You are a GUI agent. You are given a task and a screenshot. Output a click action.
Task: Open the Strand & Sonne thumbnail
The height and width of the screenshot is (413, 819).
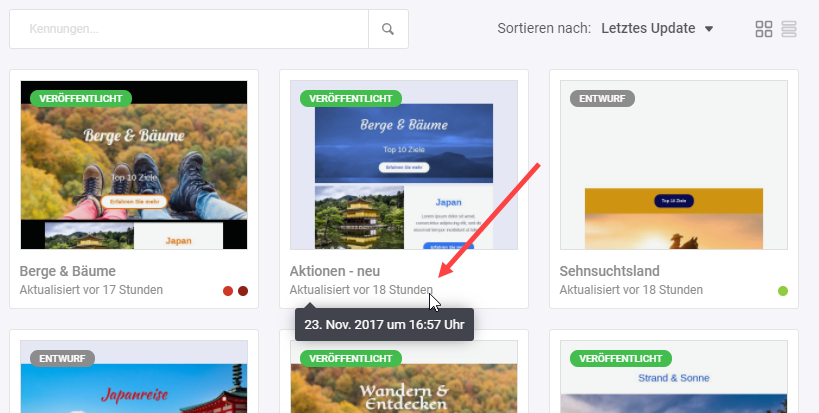(674, 376)
